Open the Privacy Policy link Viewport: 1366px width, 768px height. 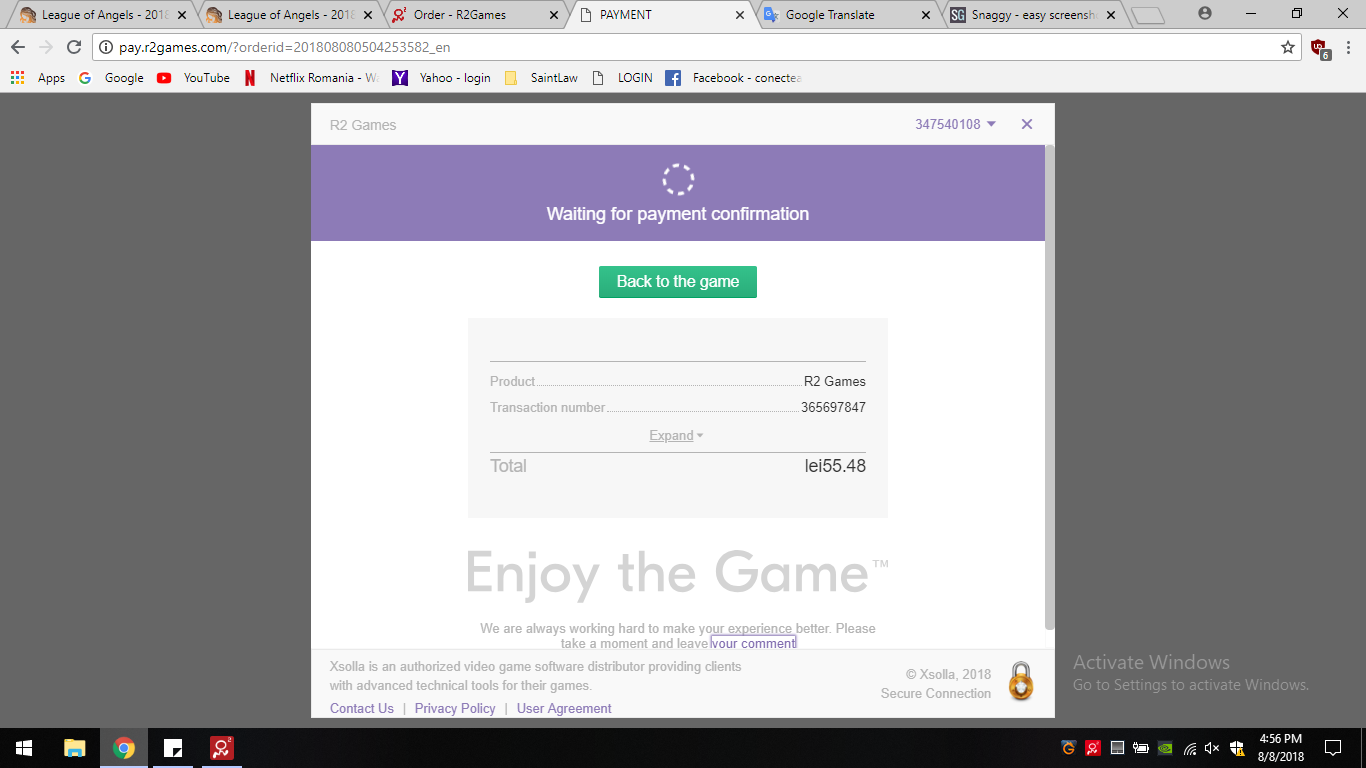[x=455, y=708]
